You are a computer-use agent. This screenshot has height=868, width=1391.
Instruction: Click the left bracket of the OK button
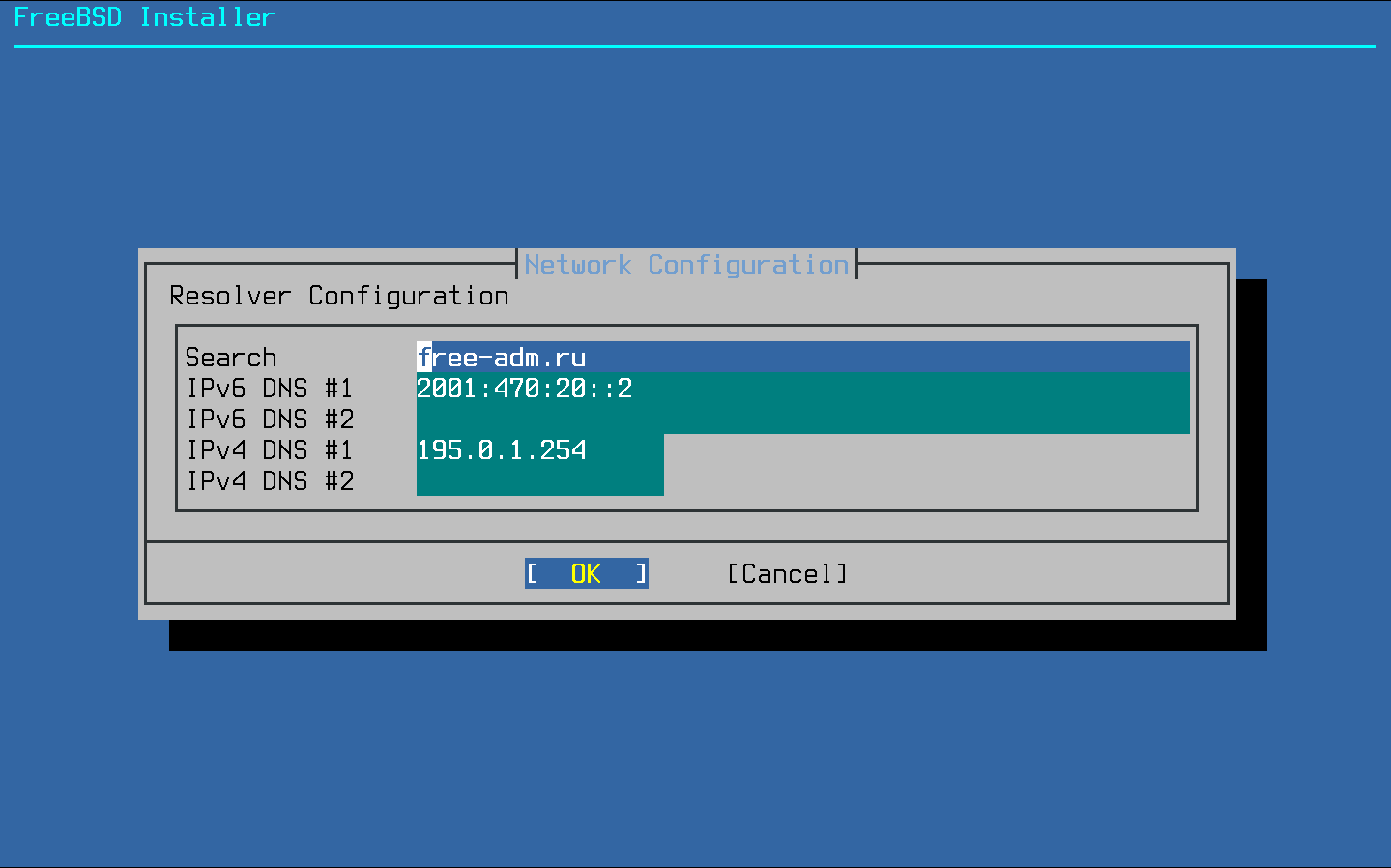(533, 574)
